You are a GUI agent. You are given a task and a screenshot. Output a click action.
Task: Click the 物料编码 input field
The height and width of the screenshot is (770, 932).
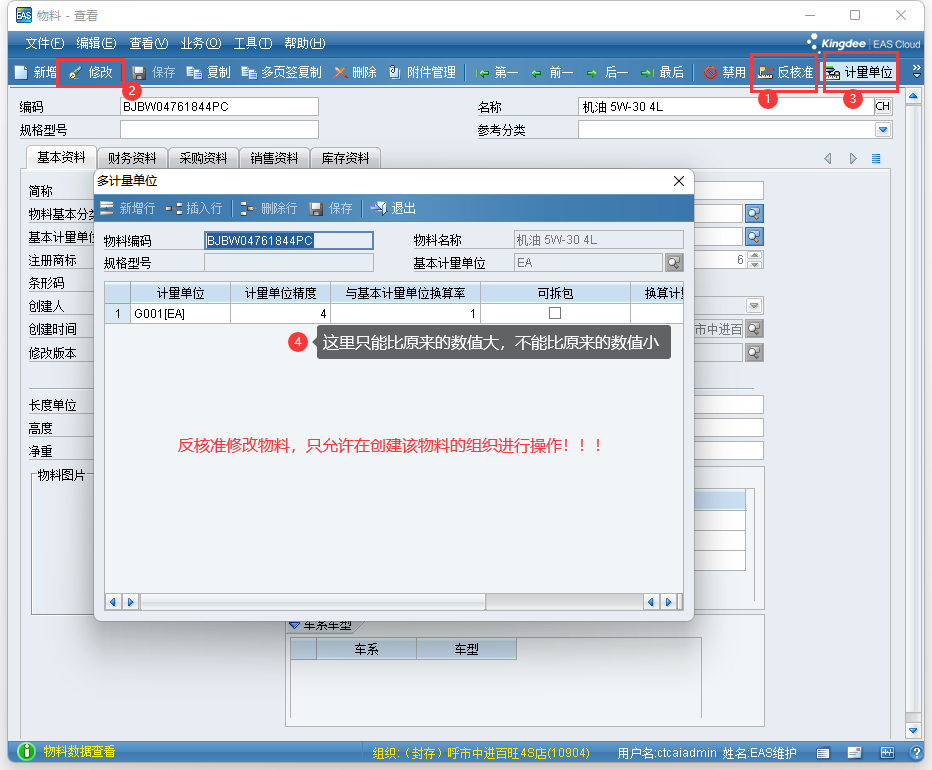[288, 240]
